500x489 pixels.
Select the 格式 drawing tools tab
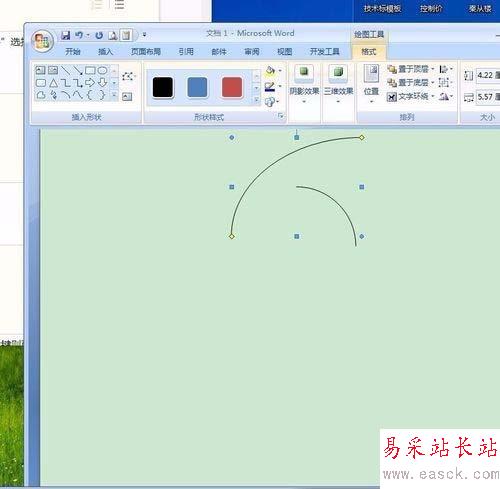pos(369,51)
